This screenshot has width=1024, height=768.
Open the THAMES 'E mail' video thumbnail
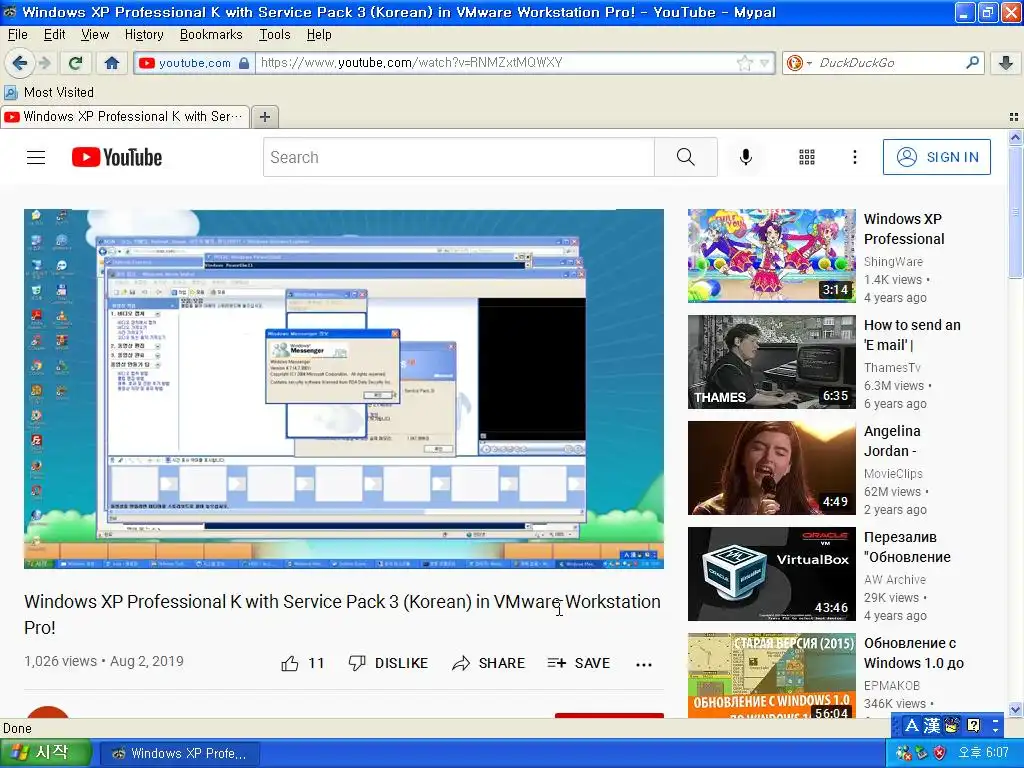(x=771, y=362)
